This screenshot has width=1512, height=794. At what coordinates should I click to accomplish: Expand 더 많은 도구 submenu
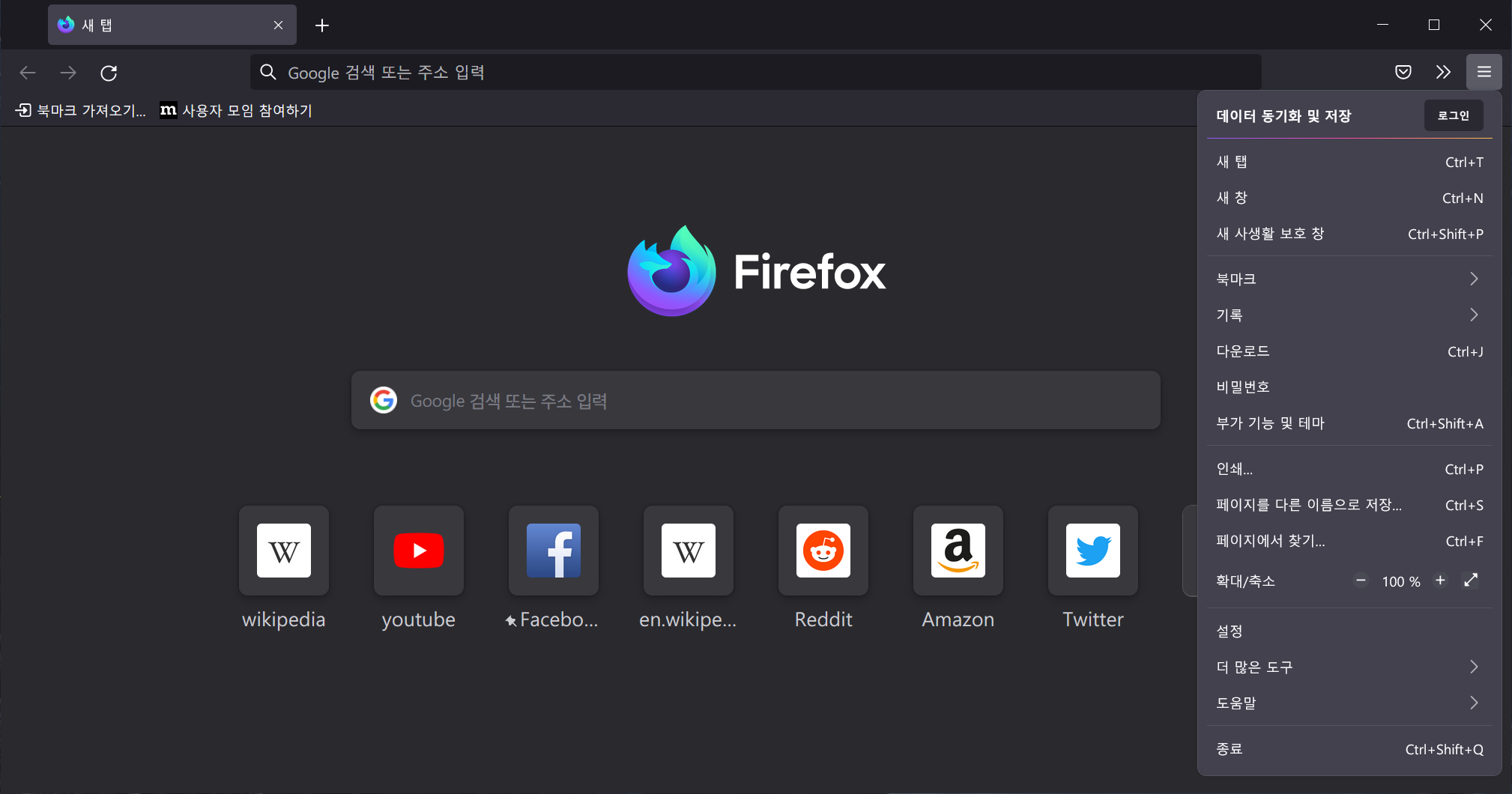[x=1349, y=667]
